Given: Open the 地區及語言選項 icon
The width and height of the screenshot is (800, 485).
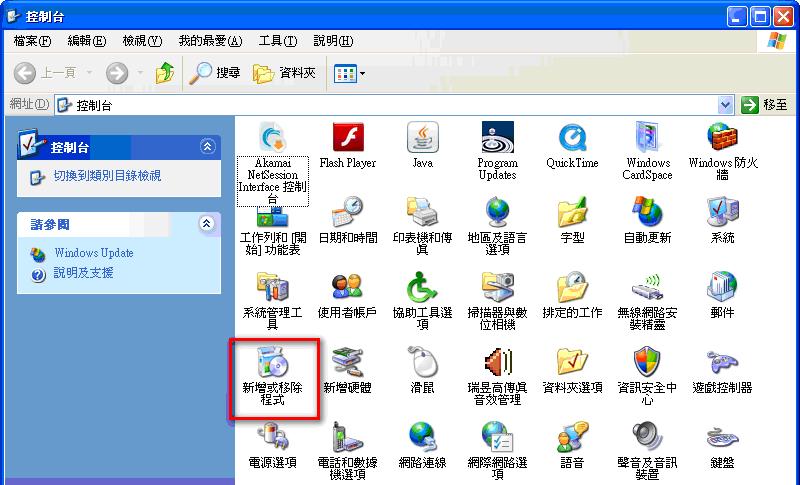Looking at the screenshot, I should 497,212.
